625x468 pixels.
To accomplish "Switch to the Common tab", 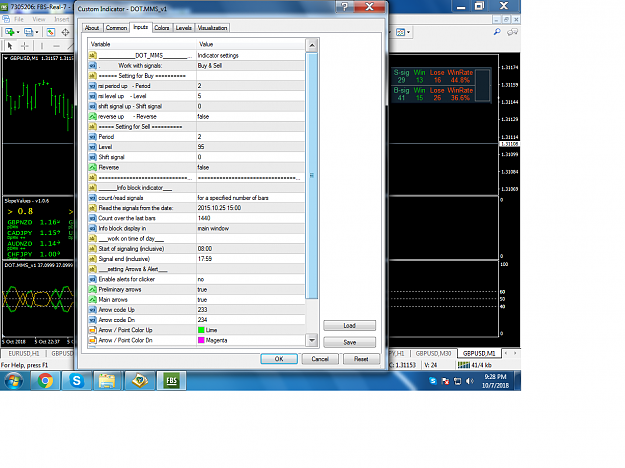I will (x=116, y=28).
